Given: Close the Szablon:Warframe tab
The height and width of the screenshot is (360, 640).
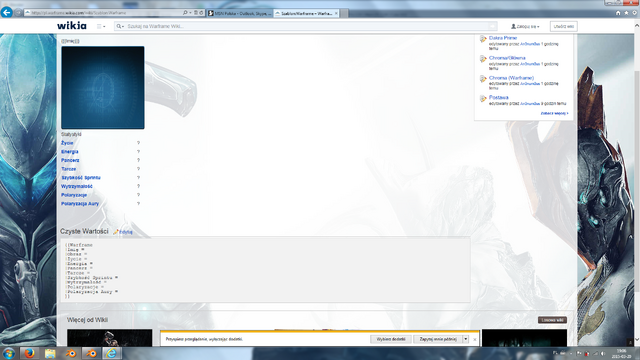Looking at the screenshot, I should [x=336, y=13].
